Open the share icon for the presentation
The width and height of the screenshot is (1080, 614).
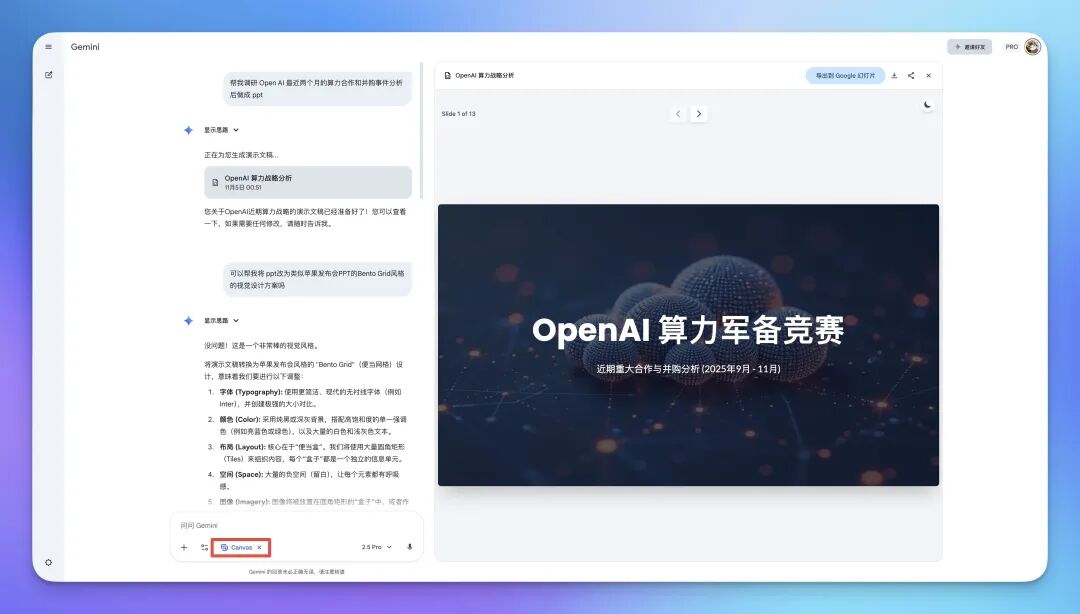[911, 75]
